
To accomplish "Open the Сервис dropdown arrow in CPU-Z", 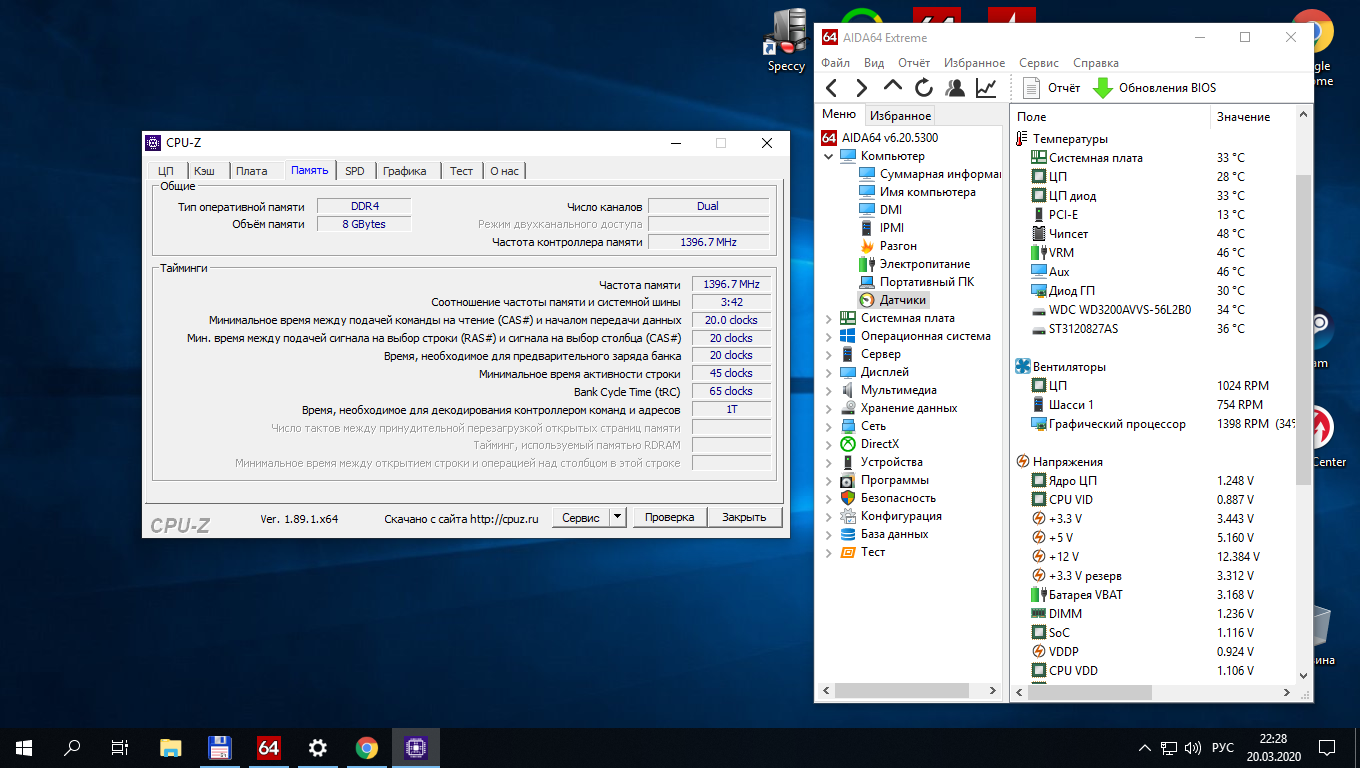I will [x=617, y=517].
